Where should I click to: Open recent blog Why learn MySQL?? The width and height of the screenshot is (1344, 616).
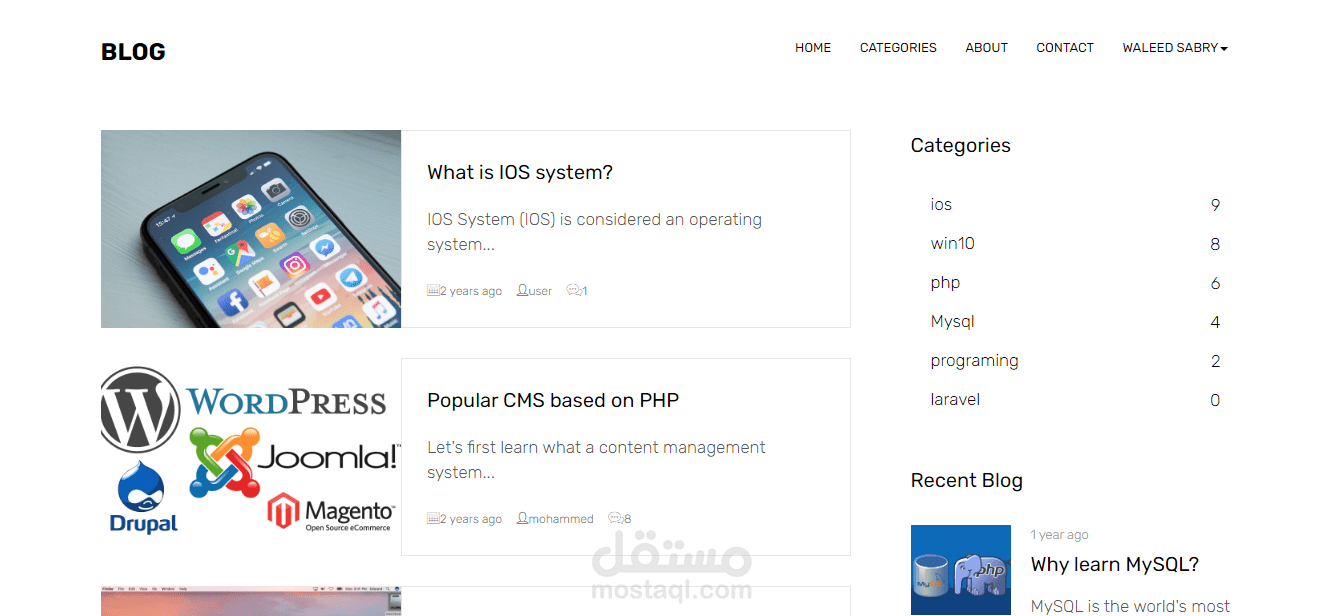1115,564
